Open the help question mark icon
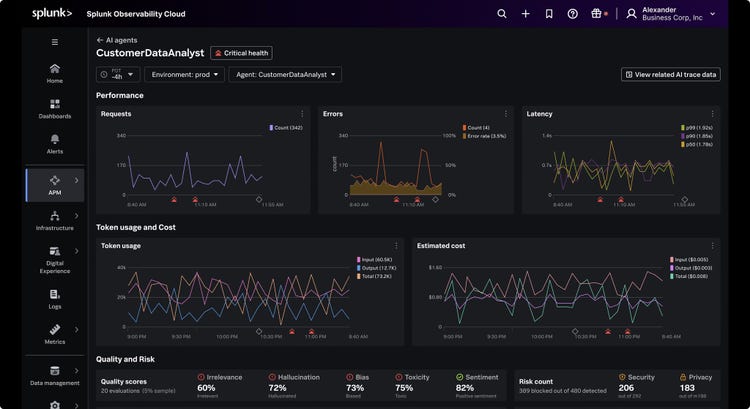The width and height of the screenshot is (750, 409). (573, 14)
